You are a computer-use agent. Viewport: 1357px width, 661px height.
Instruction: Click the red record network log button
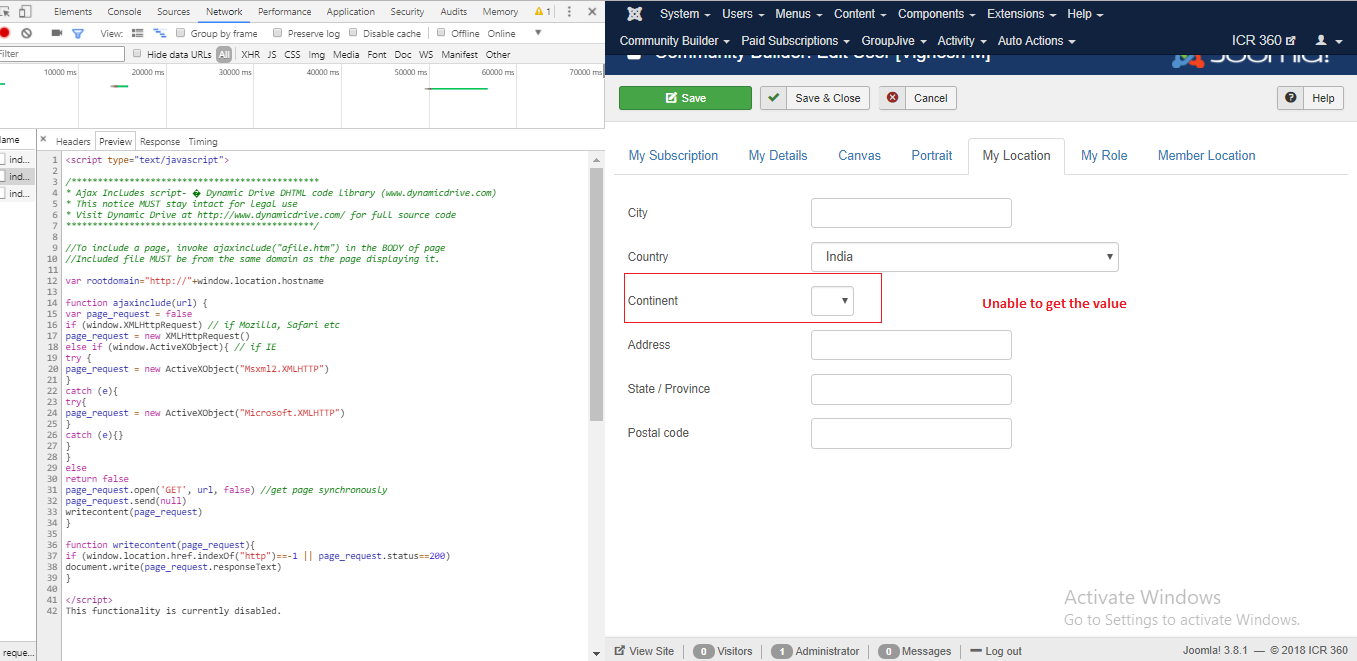[4, 33]
